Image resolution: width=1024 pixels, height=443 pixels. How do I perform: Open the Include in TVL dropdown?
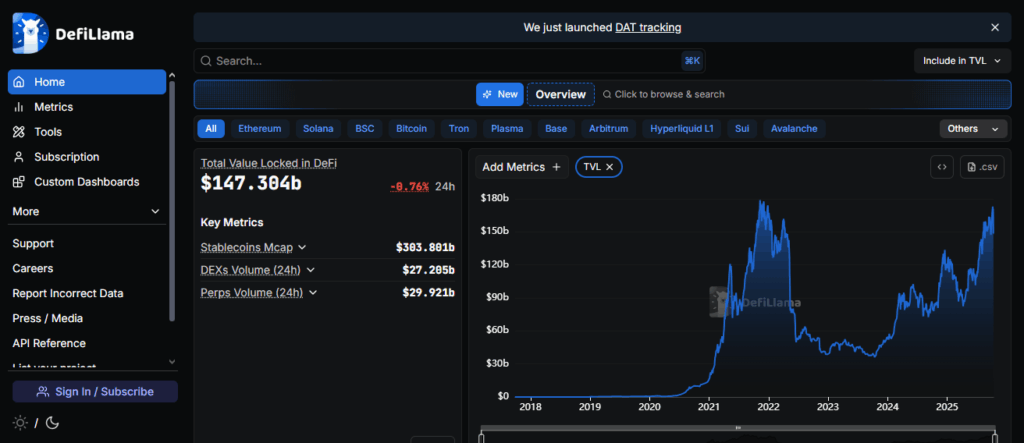point(961,61)
